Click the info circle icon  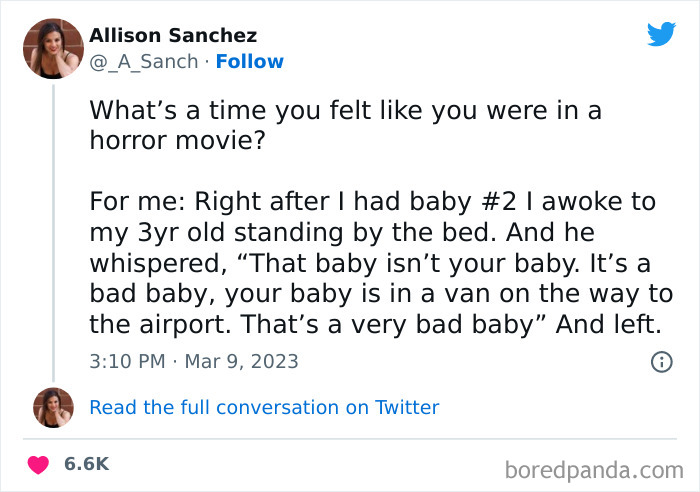(x=661, y=361)
